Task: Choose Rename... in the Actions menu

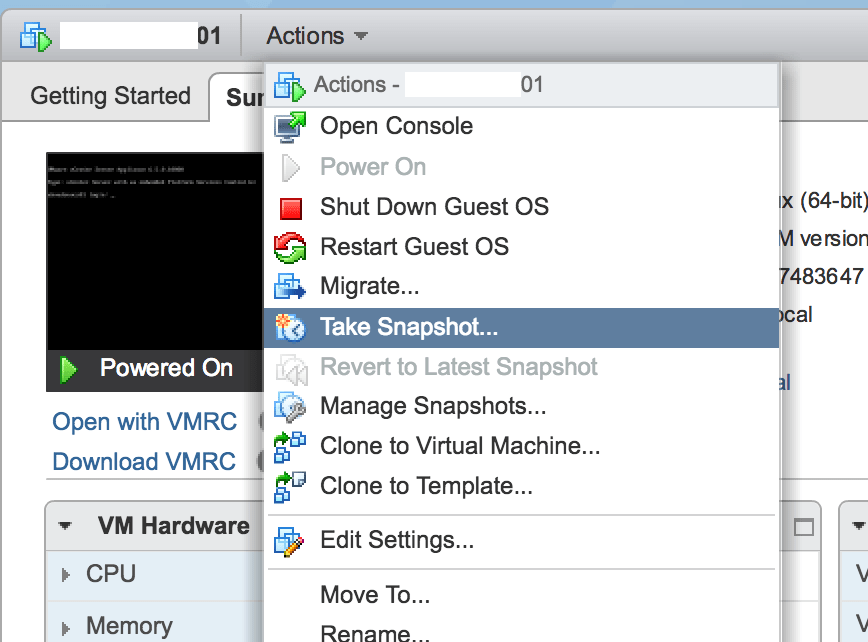Action: pos(375,632)
